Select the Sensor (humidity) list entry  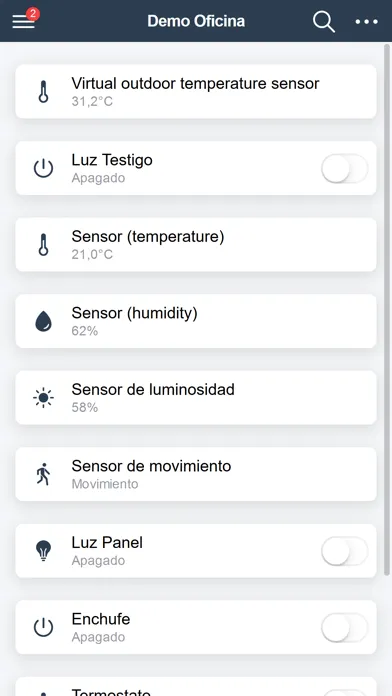pyautogui.click(x=196, y=321)
